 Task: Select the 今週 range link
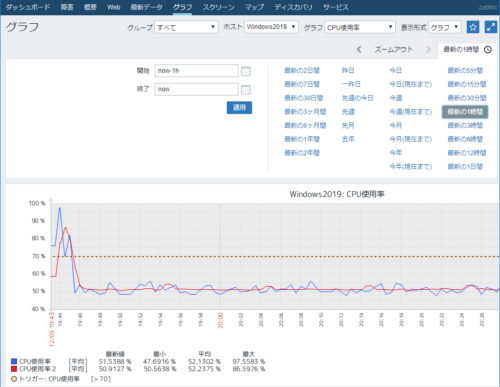point(396,98)
